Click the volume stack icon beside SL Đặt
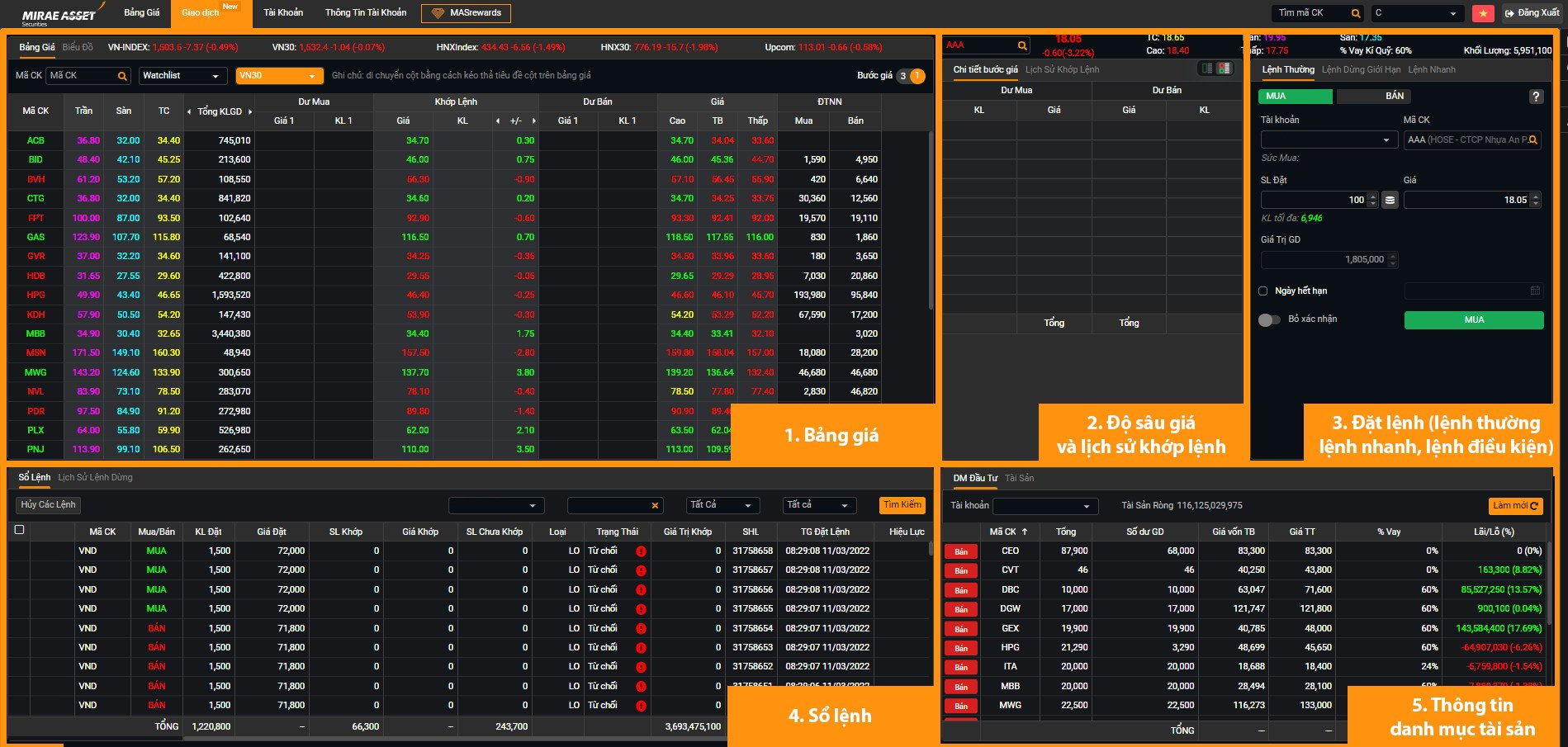This screenshot has height=747, width=1568. coord(1390,200)
